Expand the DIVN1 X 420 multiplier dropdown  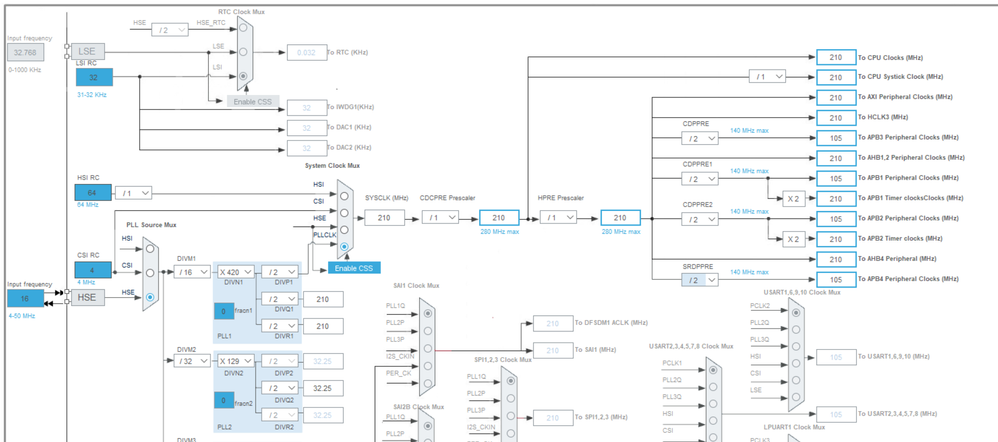(236, 272)
